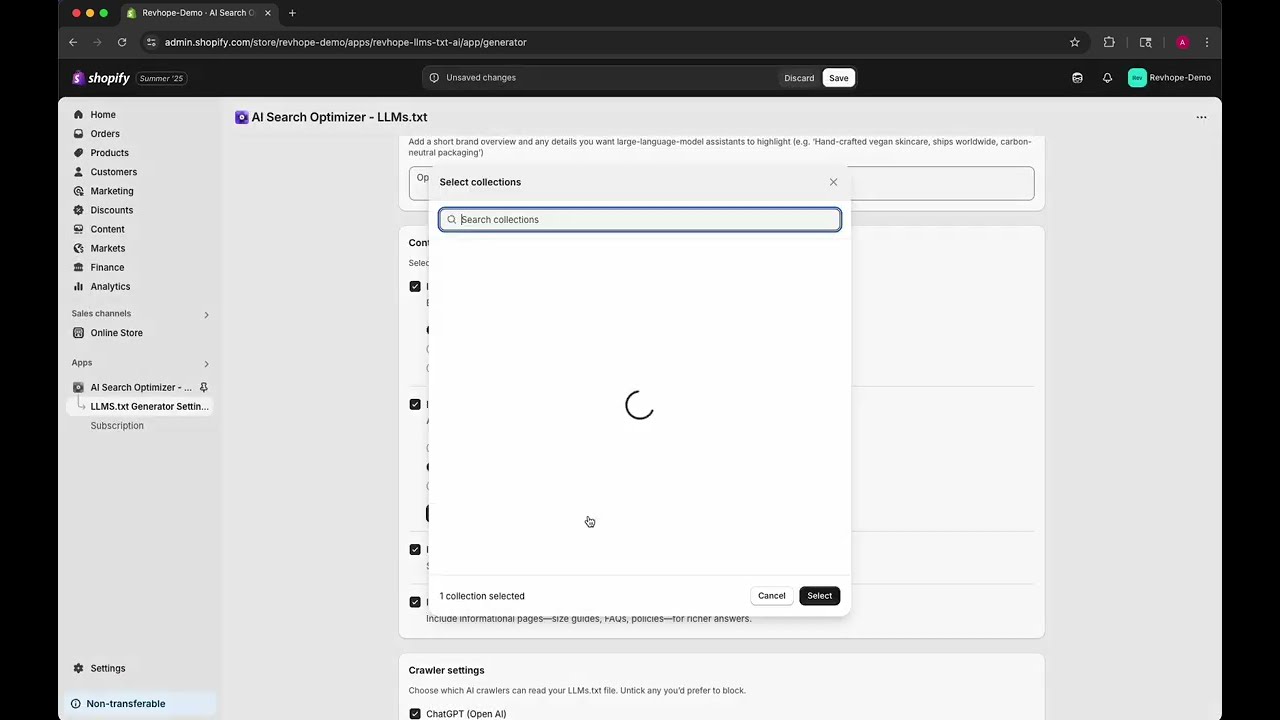This screenshot has width=1280, height=720.
Task: Click the AI Search Optimizer app icon in sidebar
Action: (78, 387)
